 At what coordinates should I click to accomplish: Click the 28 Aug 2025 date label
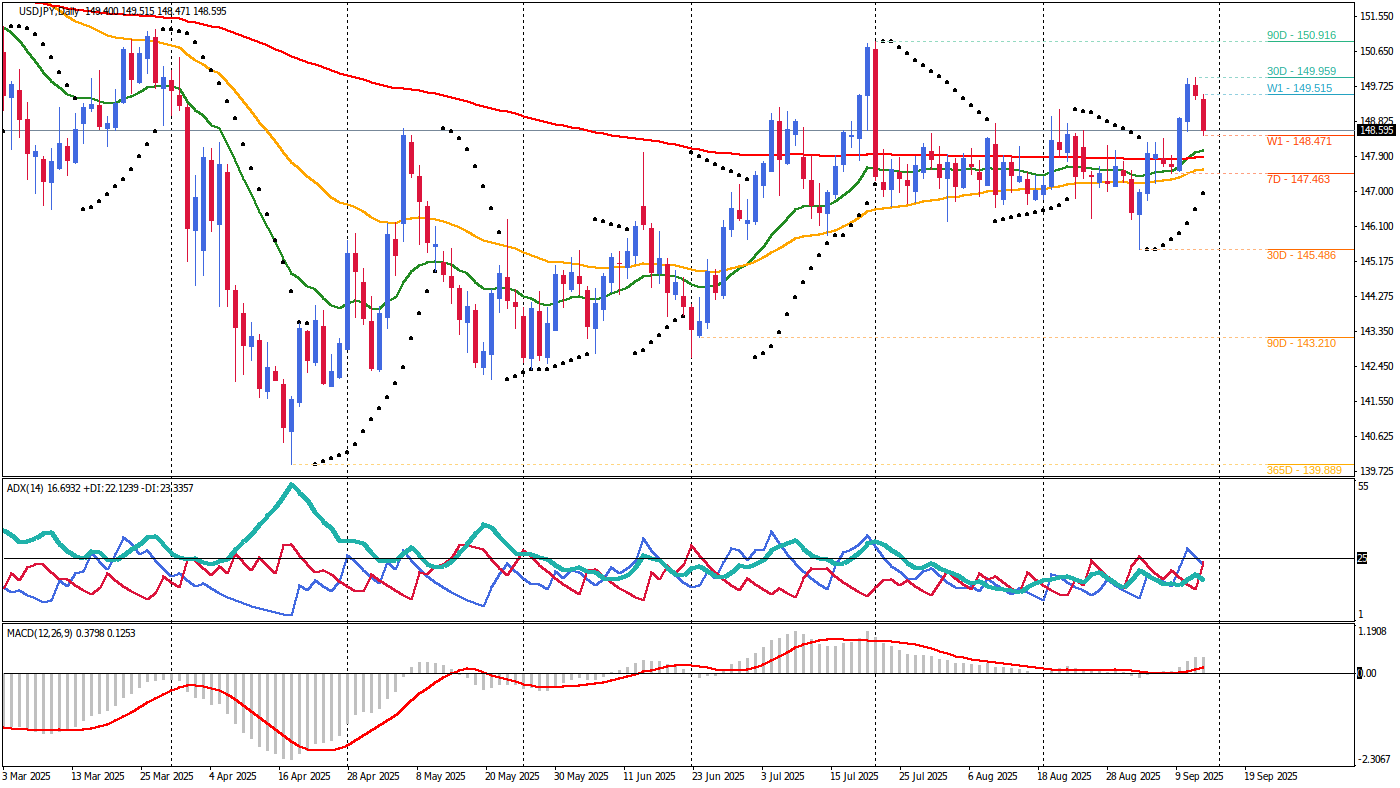coord(1133,776)
